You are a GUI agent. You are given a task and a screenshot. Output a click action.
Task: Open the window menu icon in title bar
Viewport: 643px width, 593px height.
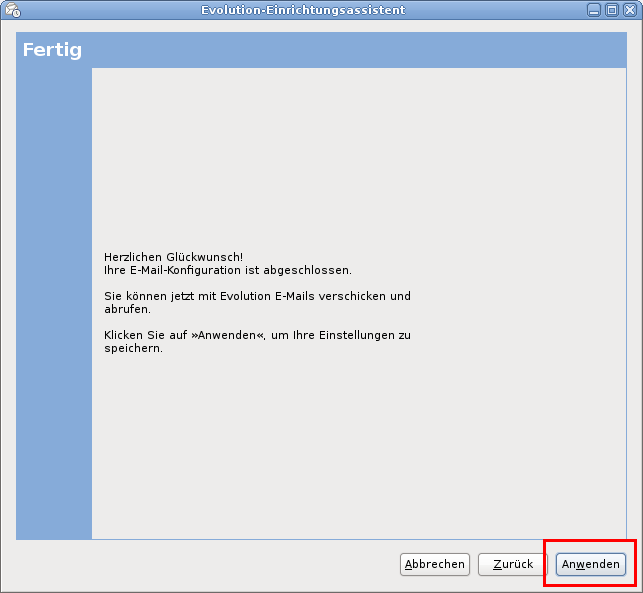[x=13, y=9]
